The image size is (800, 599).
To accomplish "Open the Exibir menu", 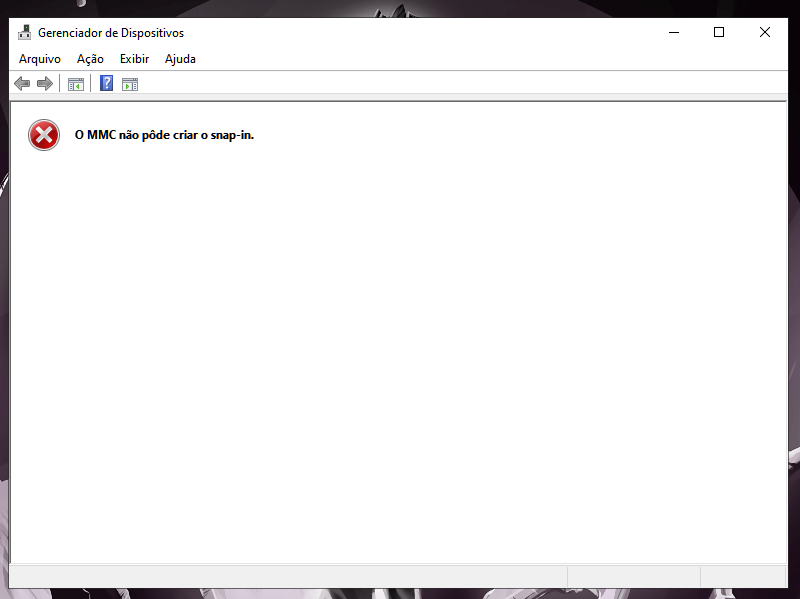I will coord(134,59).
